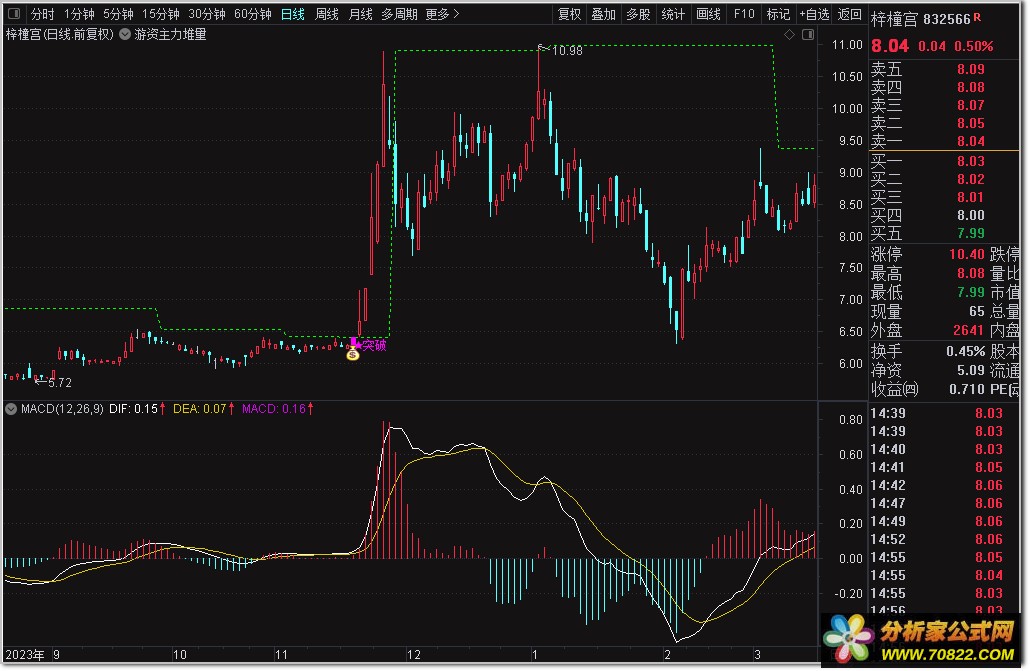1031x671 pixels.
Task: Click the current price 8.04
Action: pyautogui.click(x=890, y=46)
